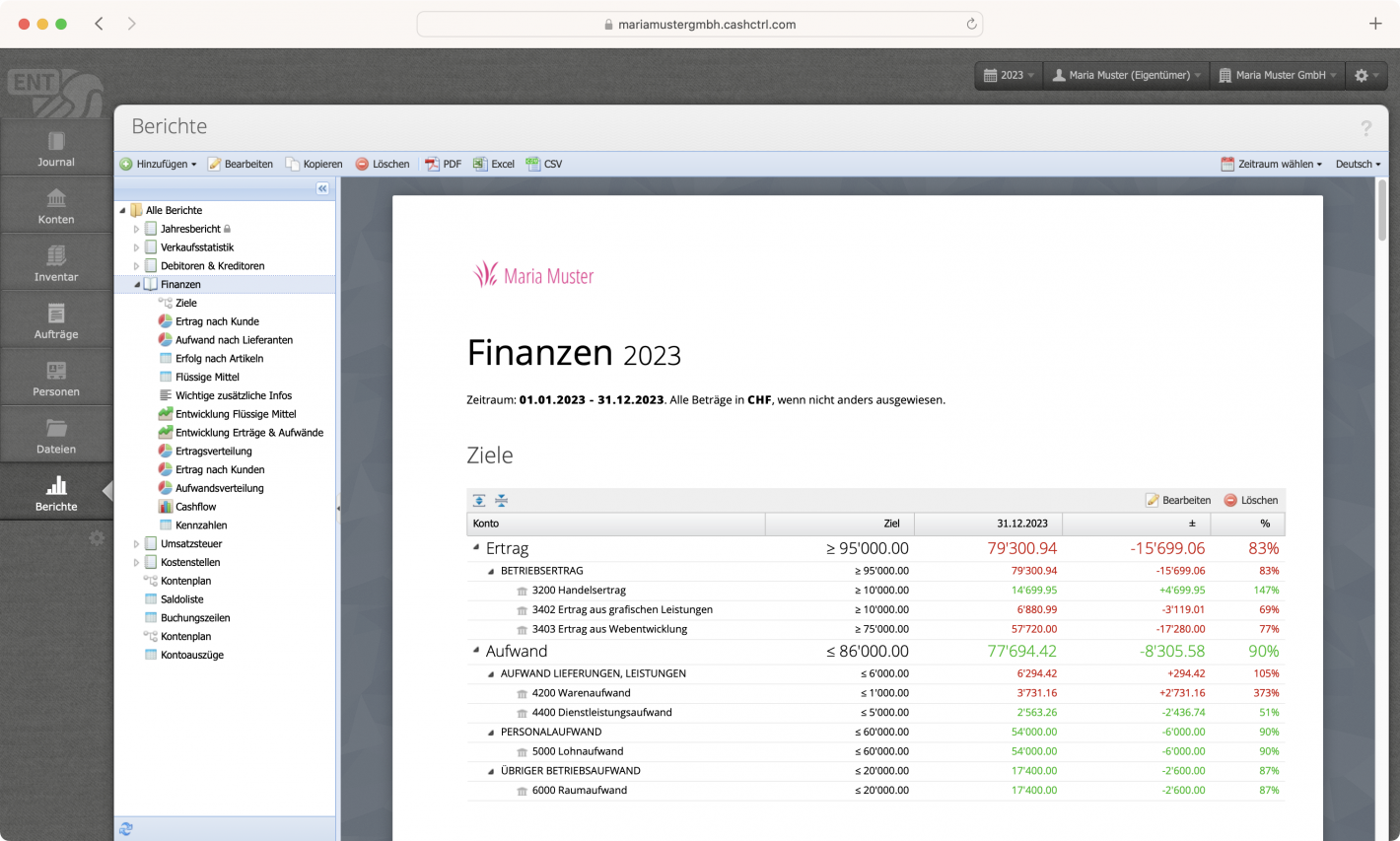This screenshot has height=841, width=1400.
Task: Export the report using the Excel icon
Action: click(493, 164)
